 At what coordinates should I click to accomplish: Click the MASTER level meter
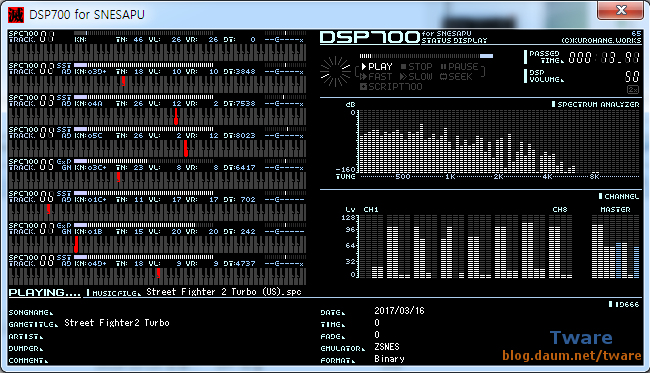coord(616,246)
